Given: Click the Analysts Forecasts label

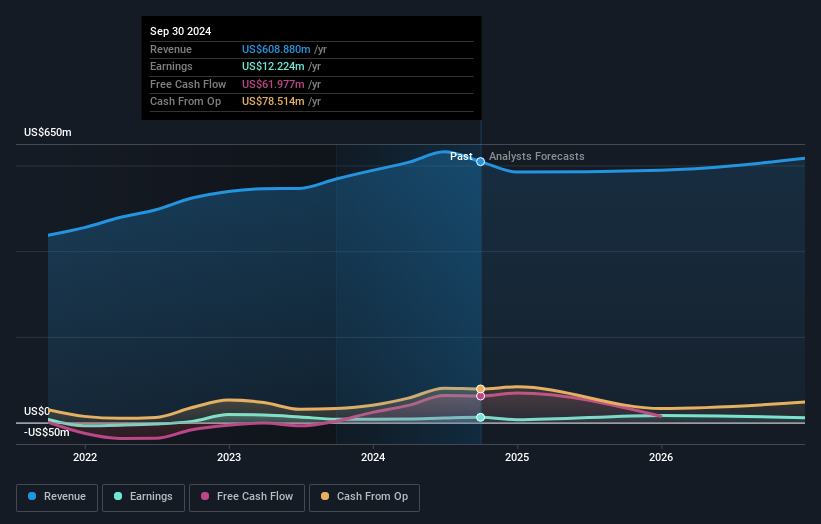Looking at the screenshot, I should coord(537,156).
